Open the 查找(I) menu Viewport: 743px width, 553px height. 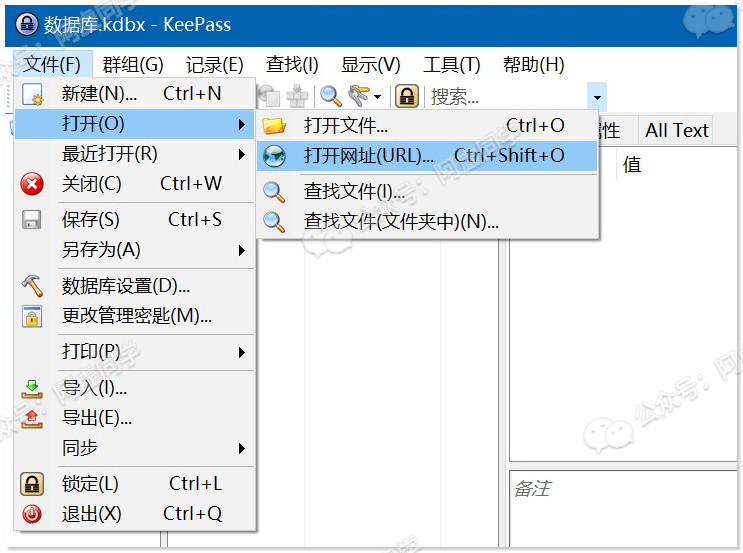(292, 64)
